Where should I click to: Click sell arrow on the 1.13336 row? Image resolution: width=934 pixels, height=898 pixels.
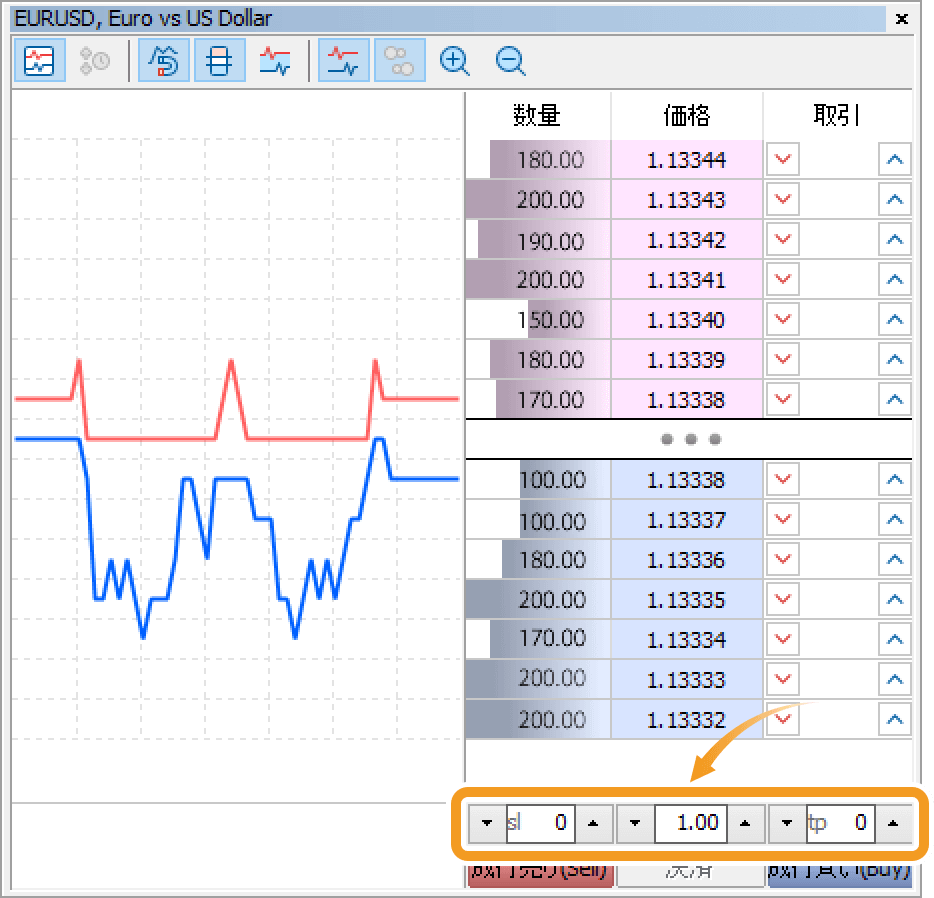point(782,559)
